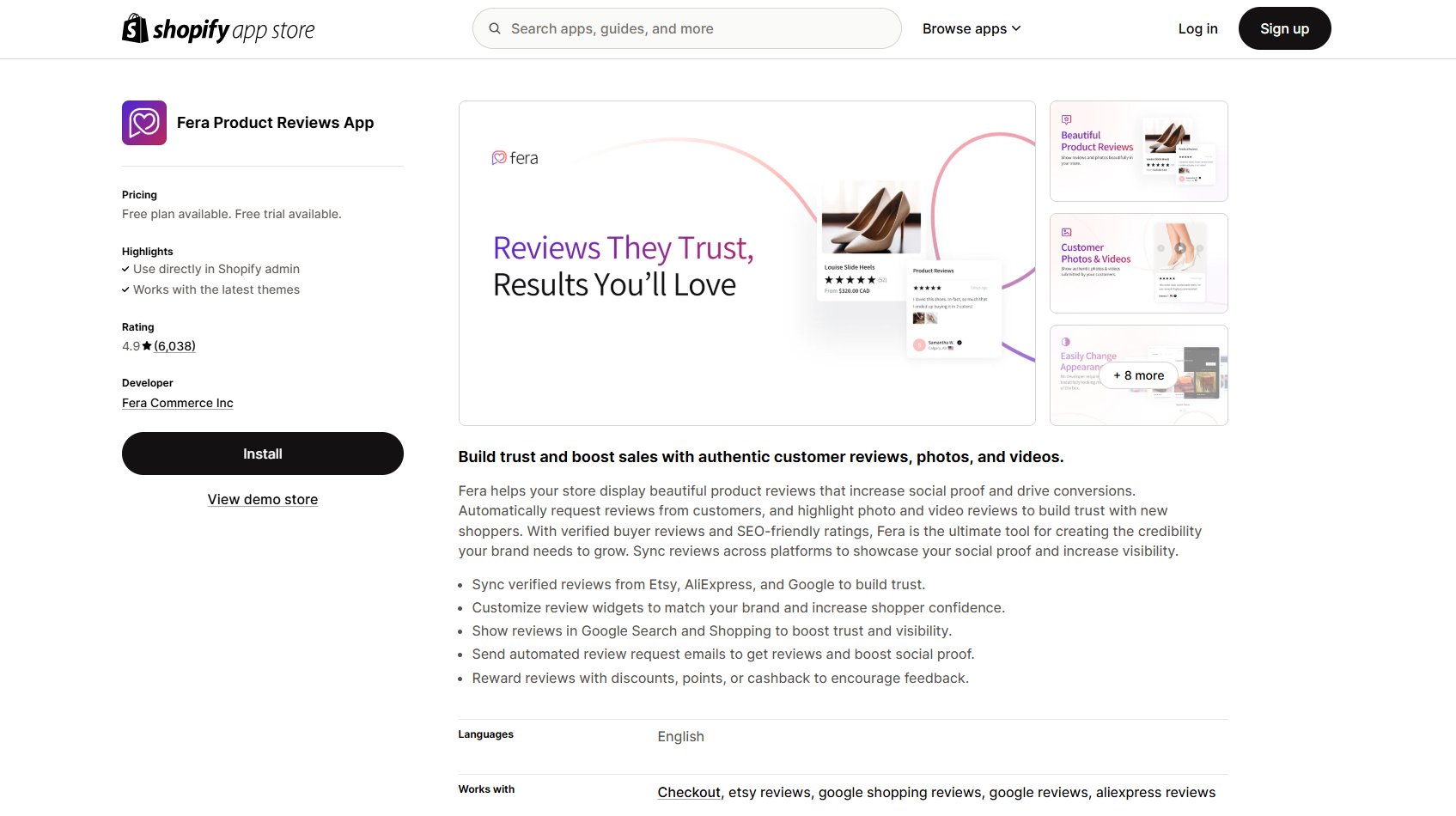Click the Languages label
Screen dimensions: 1456x816
[x=486, y=734]
